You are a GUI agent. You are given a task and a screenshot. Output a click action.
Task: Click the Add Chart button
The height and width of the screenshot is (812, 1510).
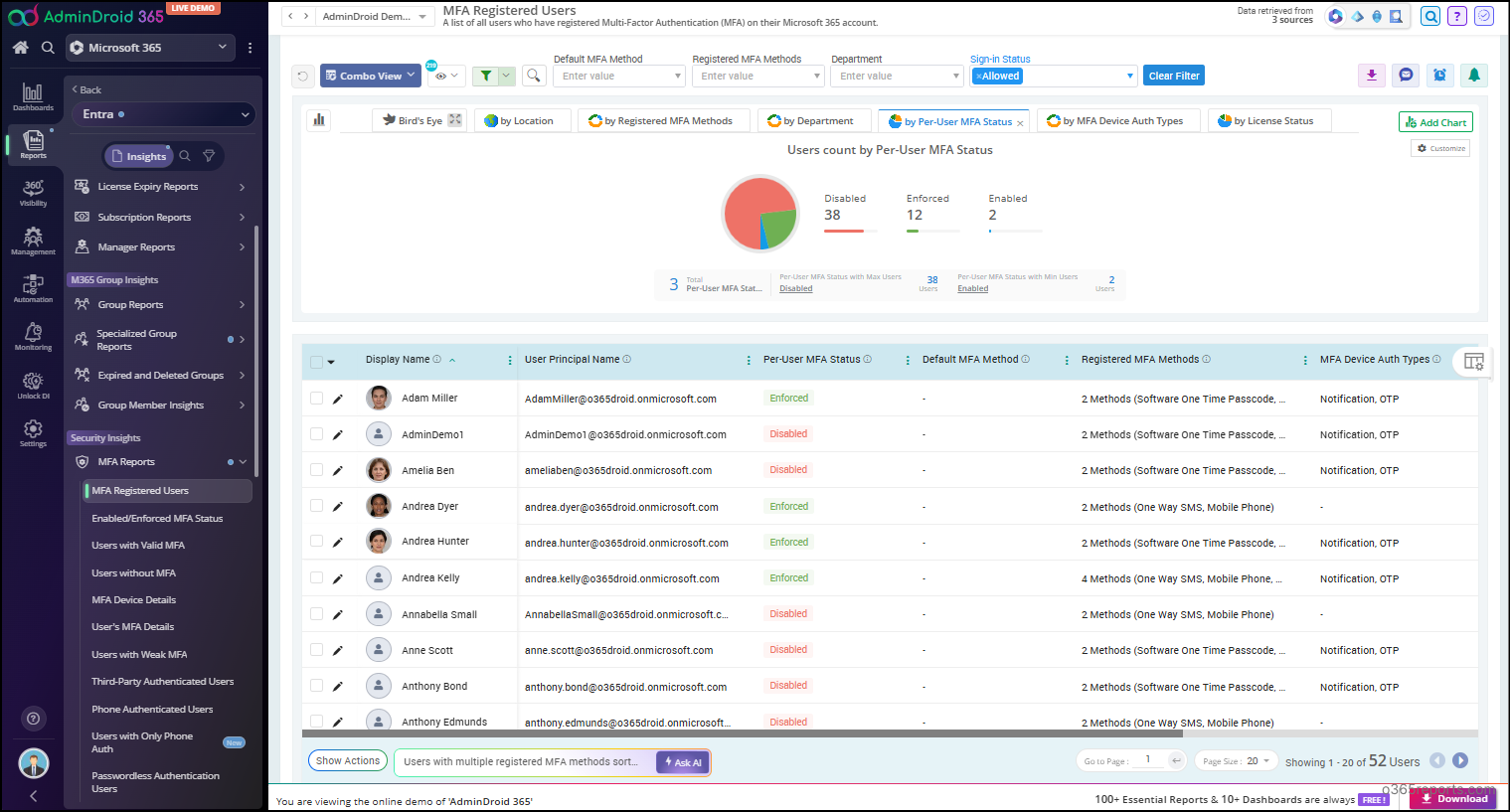(1435, 122)
